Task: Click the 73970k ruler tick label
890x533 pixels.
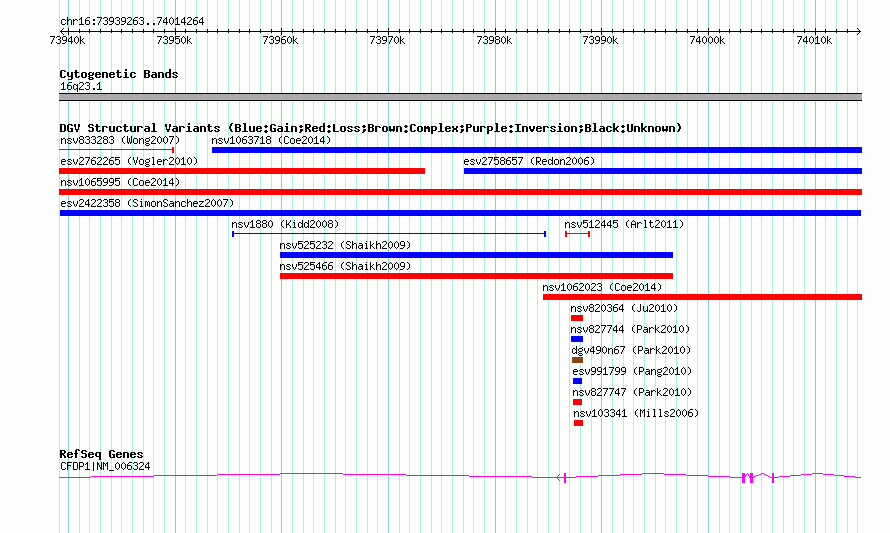Action: tap(387, 40)
